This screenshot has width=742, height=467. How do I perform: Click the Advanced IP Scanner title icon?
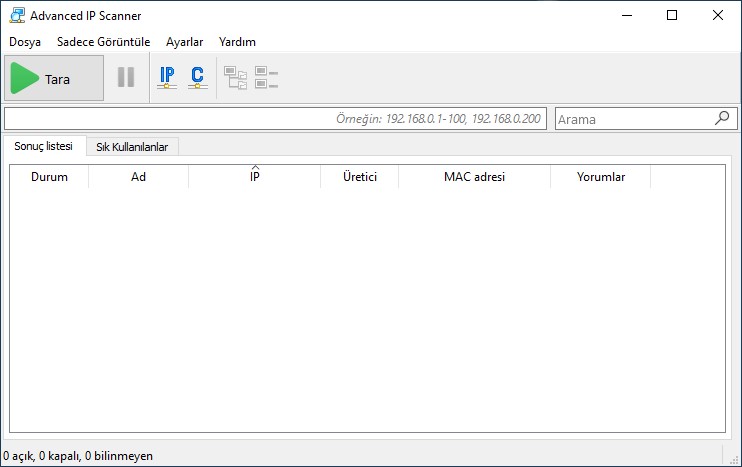17,16
